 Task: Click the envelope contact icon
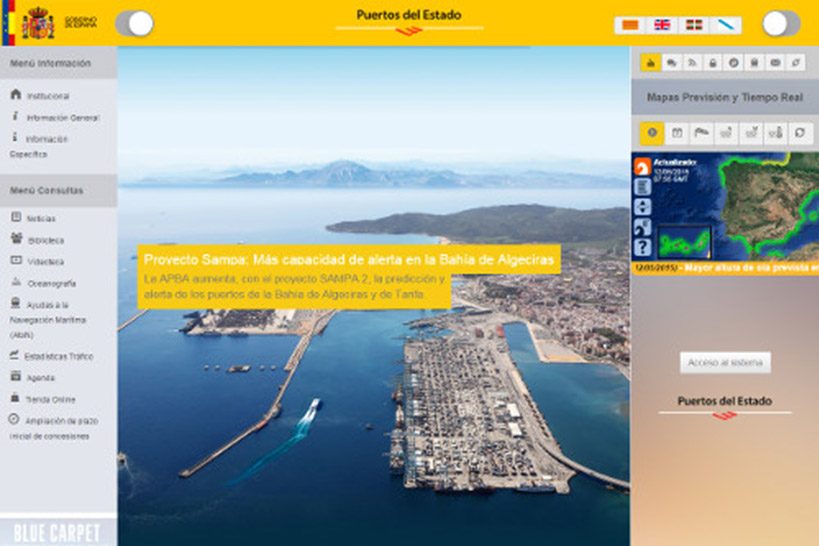774,62
